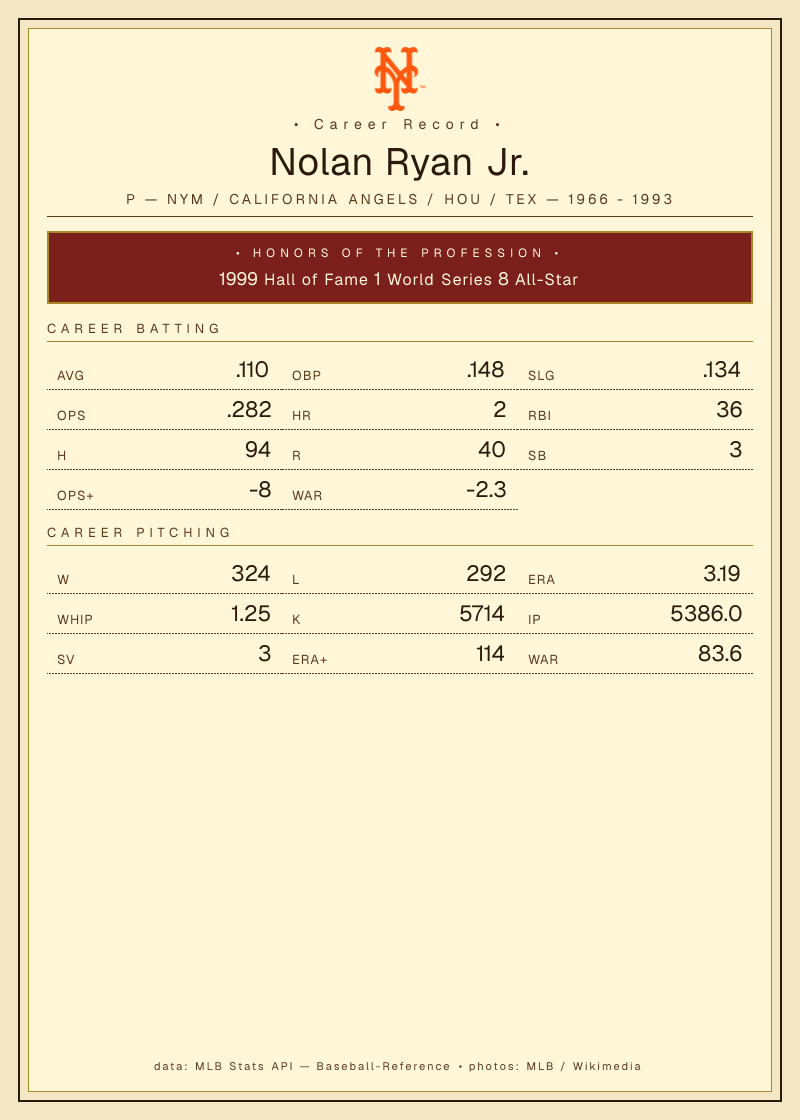
Task: Click the pitching WAR 83.6 value
Action: 720,654
